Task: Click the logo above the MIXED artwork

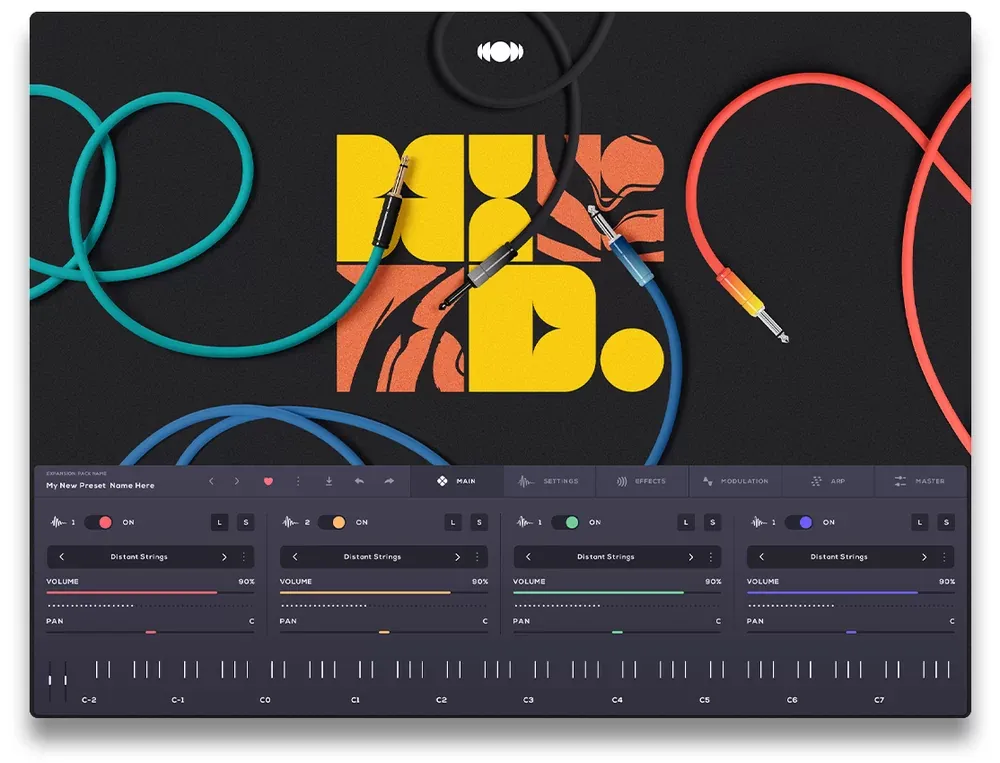Action: pos(500,52)
